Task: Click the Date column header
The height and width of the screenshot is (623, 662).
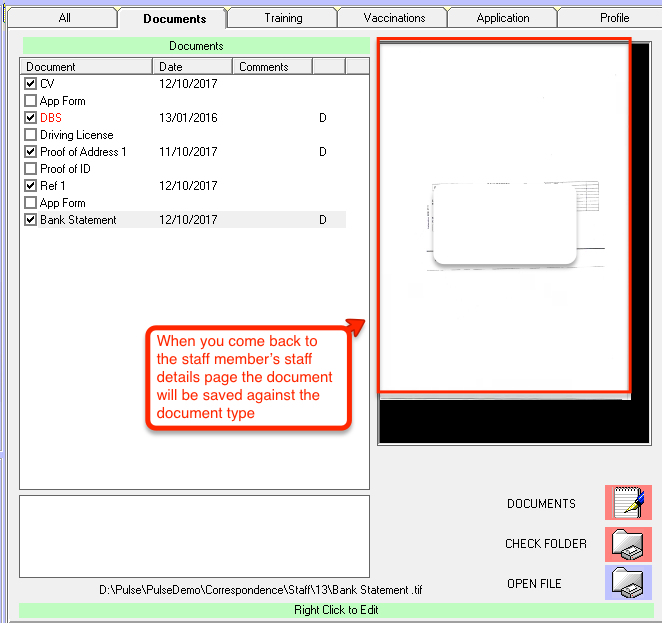Action: (x=193, y=67)
